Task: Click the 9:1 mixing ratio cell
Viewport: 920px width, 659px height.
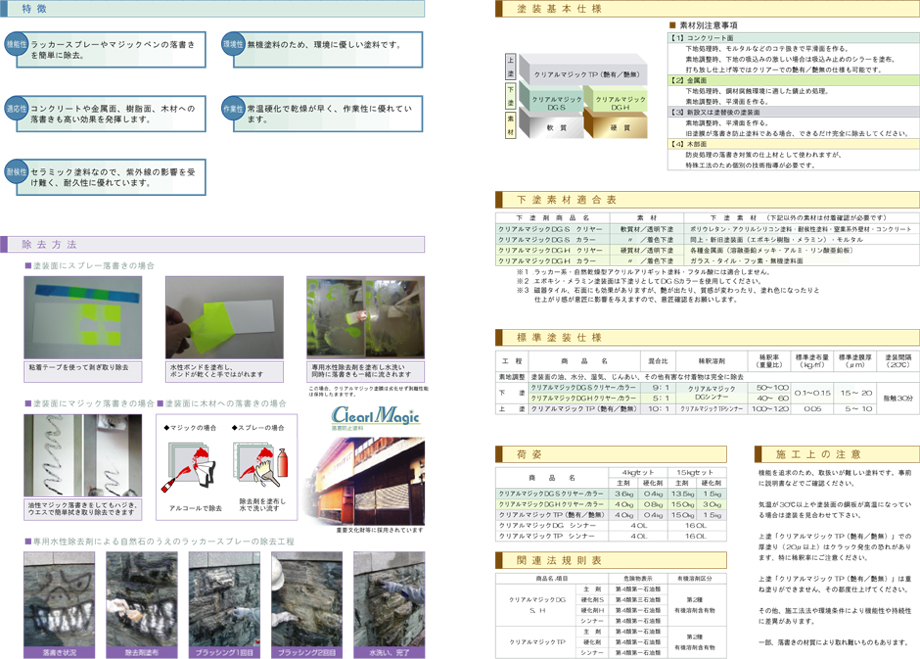Action: [660, 388]
